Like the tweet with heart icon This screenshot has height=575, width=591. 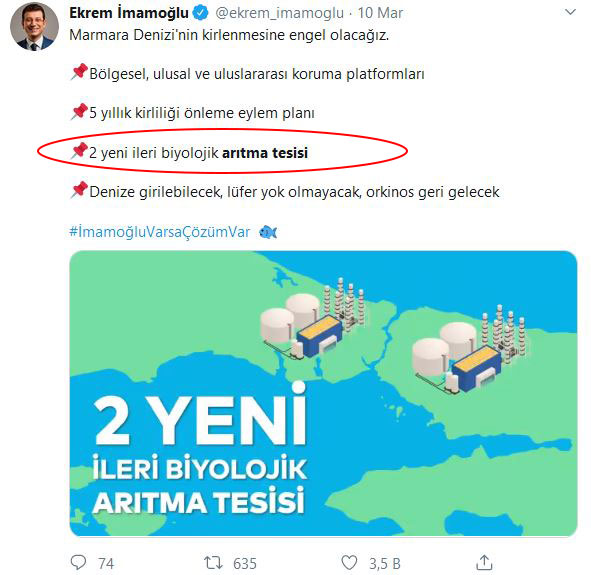(x=349, y=563)
